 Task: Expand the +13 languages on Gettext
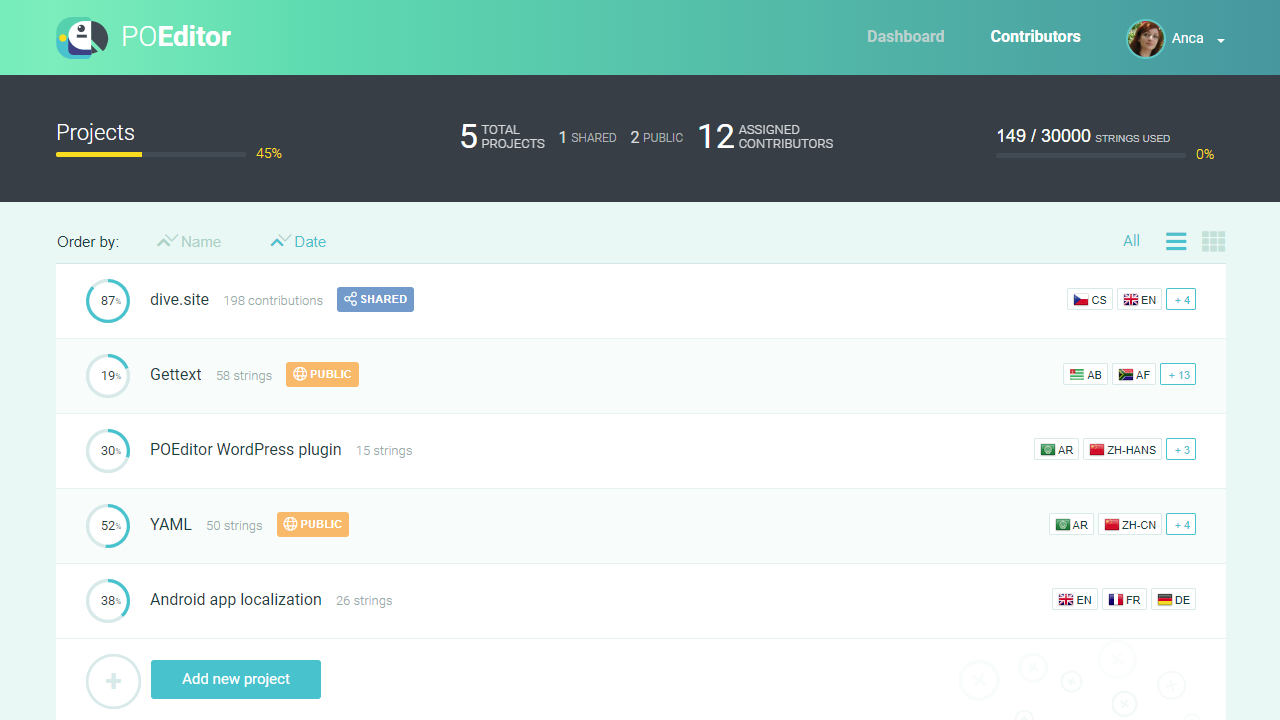[x=1177, y=374]
